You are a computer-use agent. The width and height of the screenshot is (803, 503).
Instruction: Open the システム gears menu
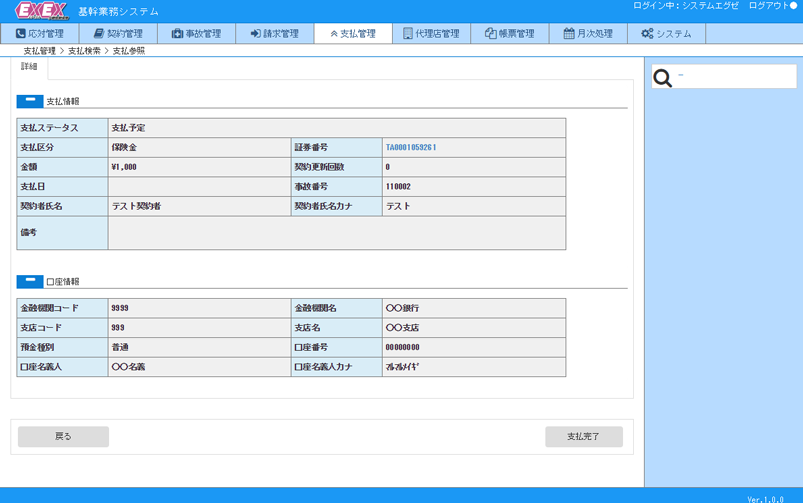[x=647, y=33]
